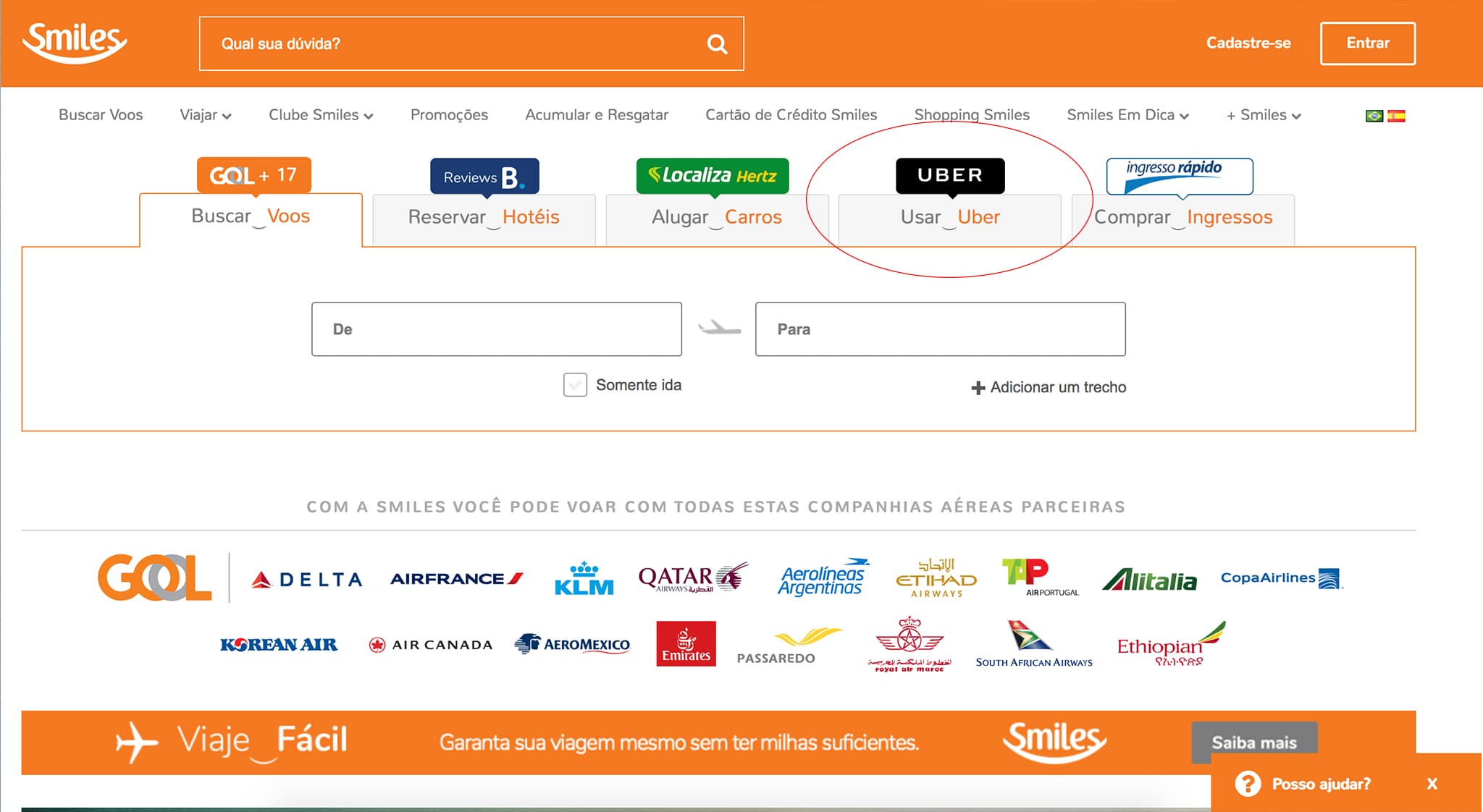Click the Delta airline logo
Viewport: 1483px width, 812px height.
[x=306, y=579]
